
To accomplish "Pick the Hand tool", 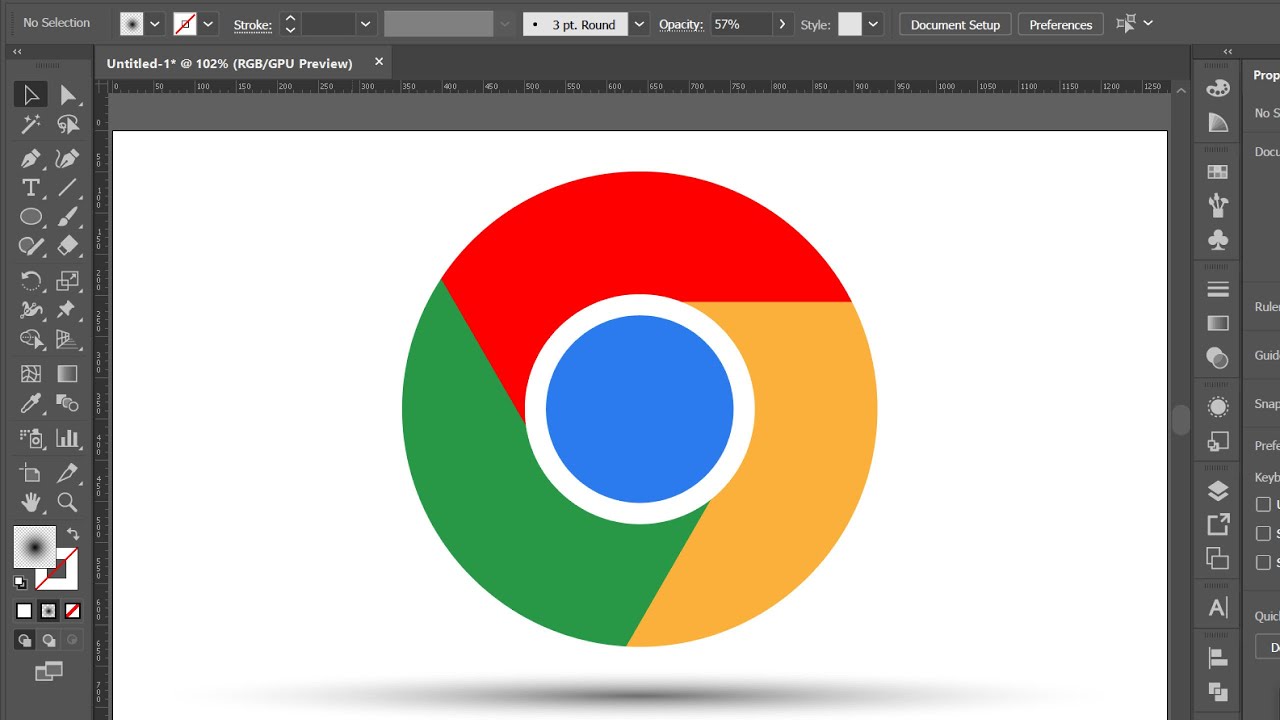I will pos(31,502).
